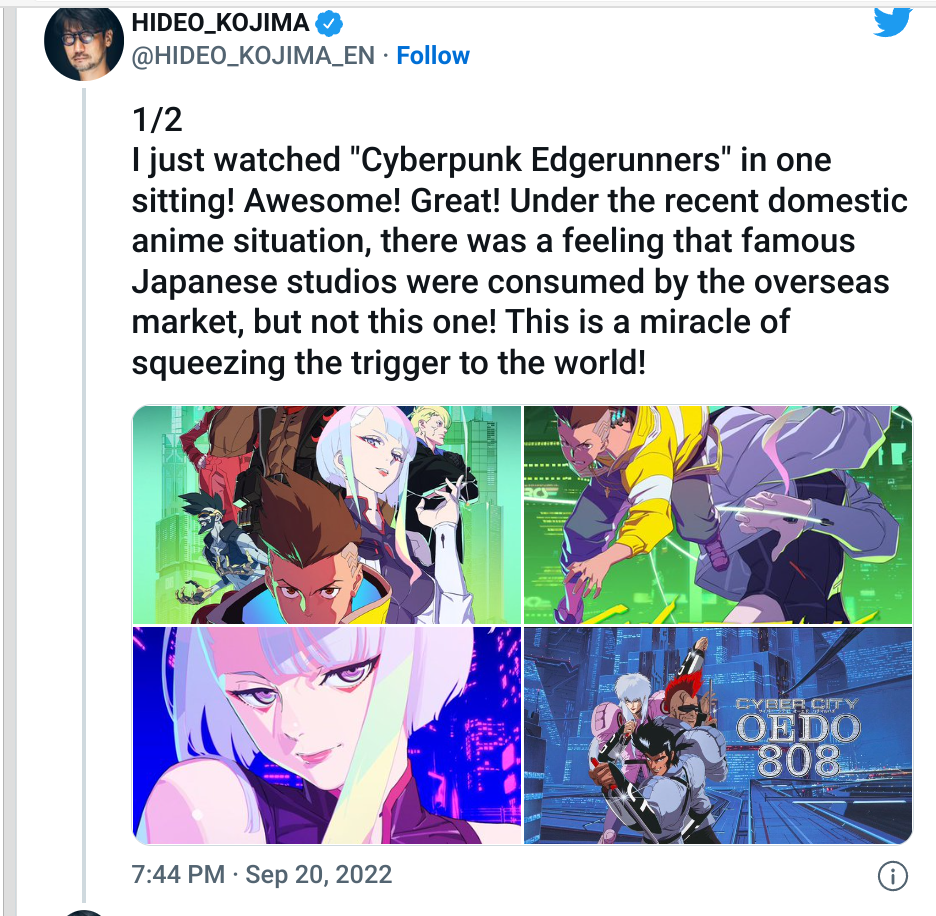
Task: Open the Lucy close-up portrait image
Action: (x=327, y=735)
